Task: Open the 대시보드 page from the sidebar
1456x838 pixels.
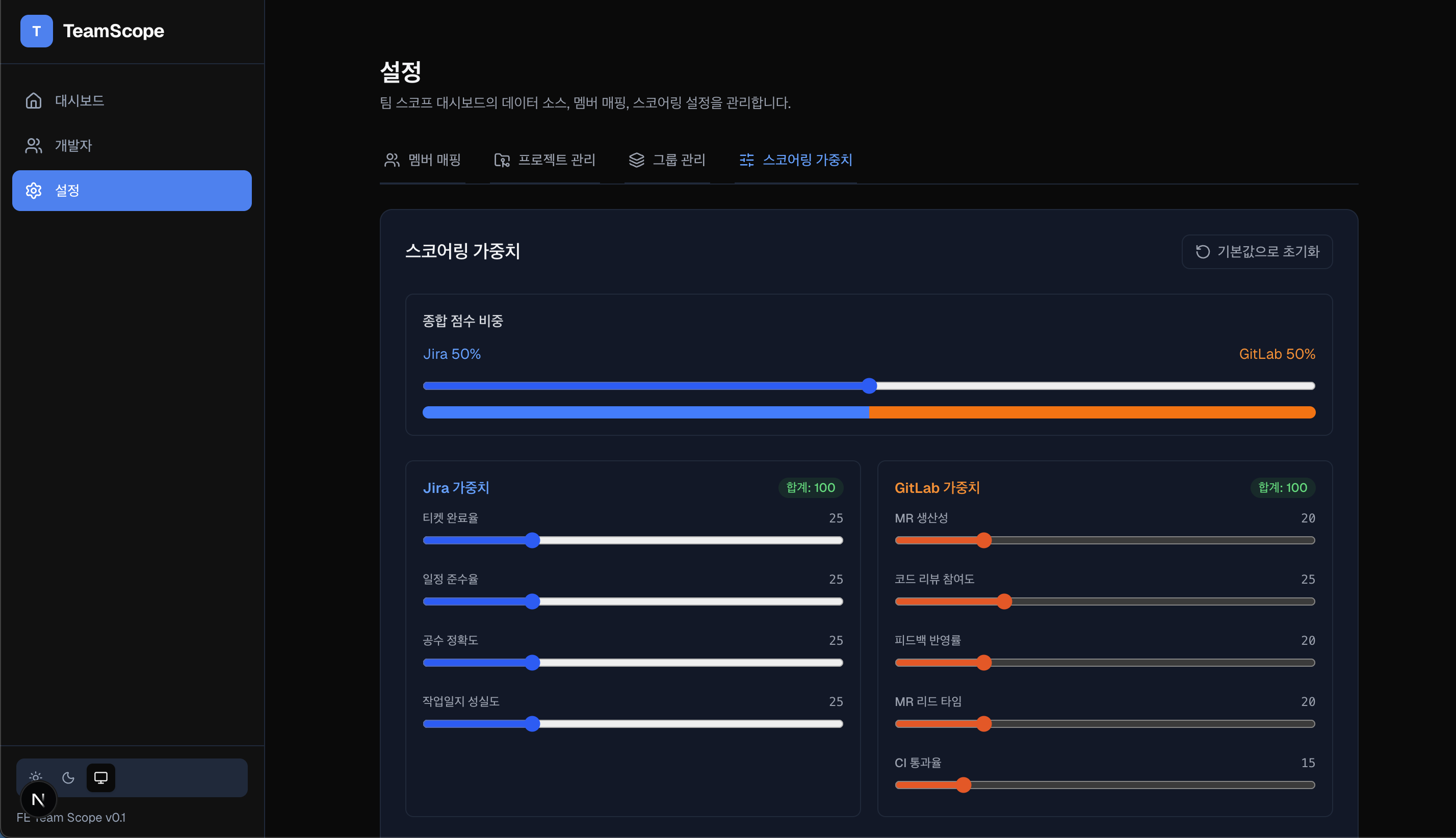Action: point(79,100)
